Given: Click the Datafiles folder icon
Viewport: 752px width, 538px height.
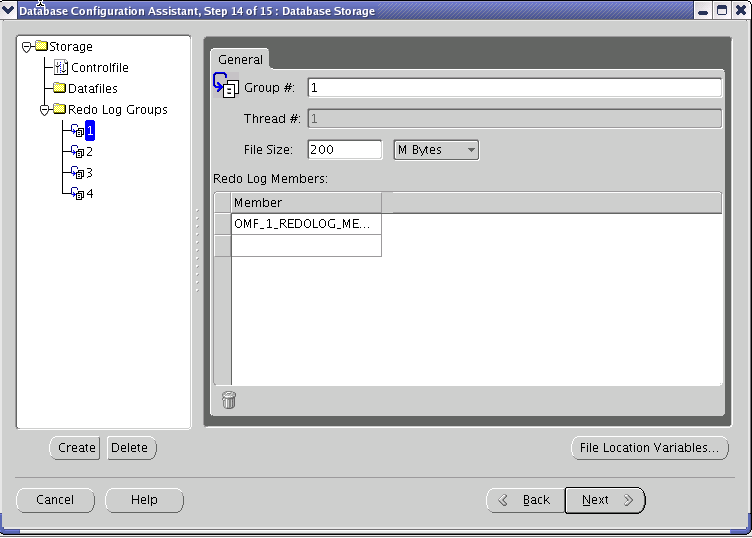Looking at the screenshot, I should click(x=59, y=88).
